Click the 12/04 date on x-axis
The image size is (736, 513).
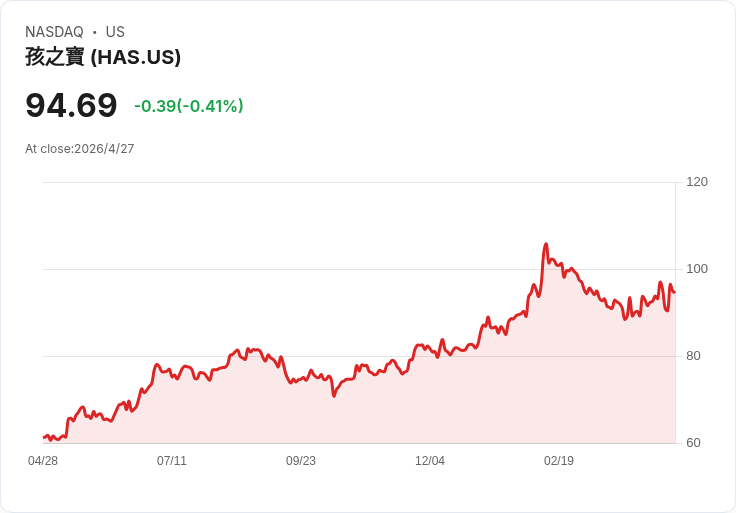pyautogui.click(x=430, y=461)
